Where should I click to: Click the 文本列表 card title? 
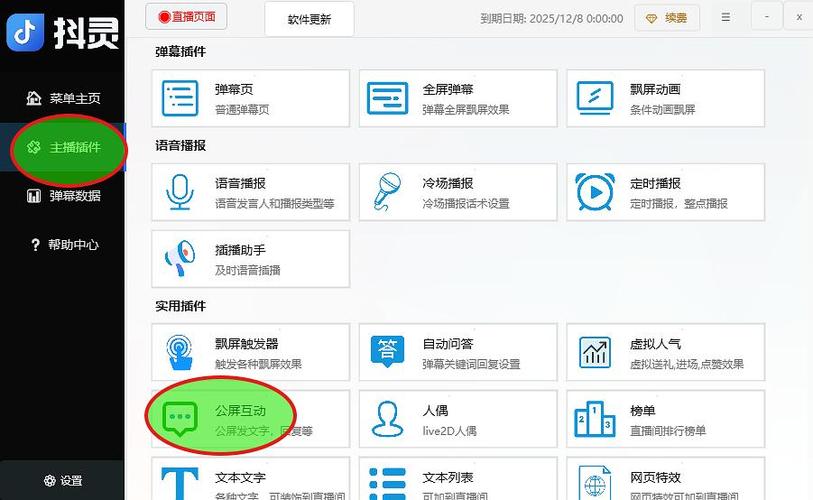[447, 477]
